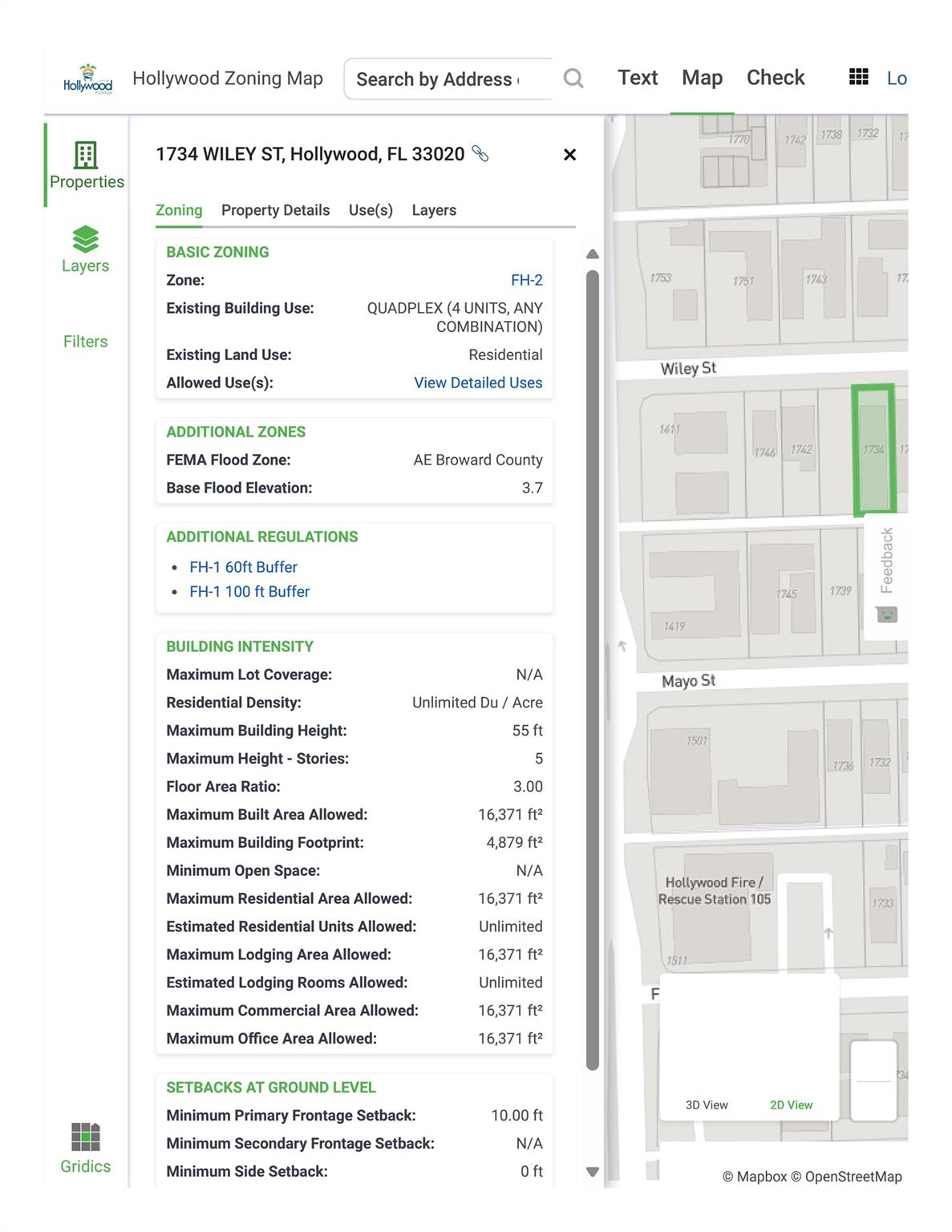The width and height of the screenshot is (952, 1232).
Task: Click the search magnifier icon
Action: [573, 79]
